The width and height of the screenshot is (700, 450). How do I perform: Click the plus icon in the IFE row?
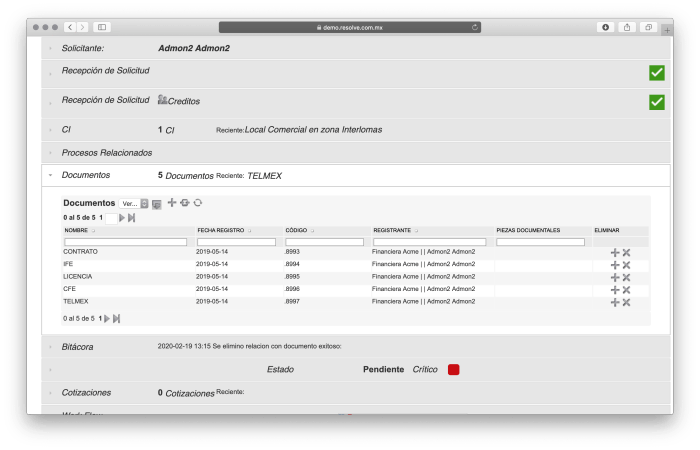tap(615, 265)
